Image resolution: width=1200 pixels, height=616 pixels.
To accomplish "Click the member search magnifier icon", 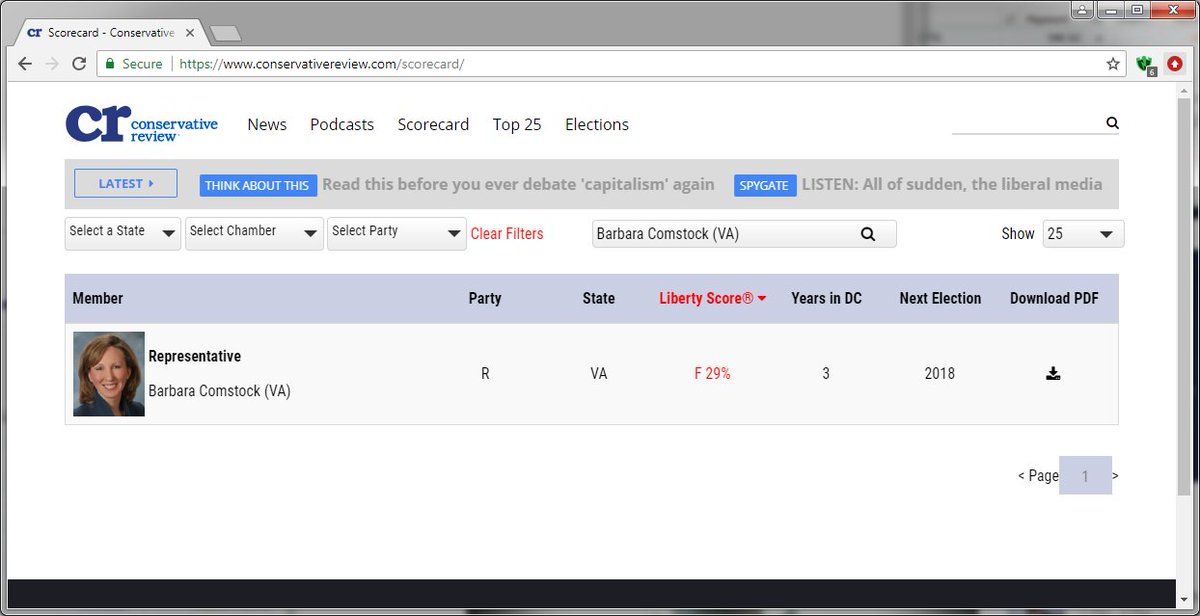I will (868, 234).
